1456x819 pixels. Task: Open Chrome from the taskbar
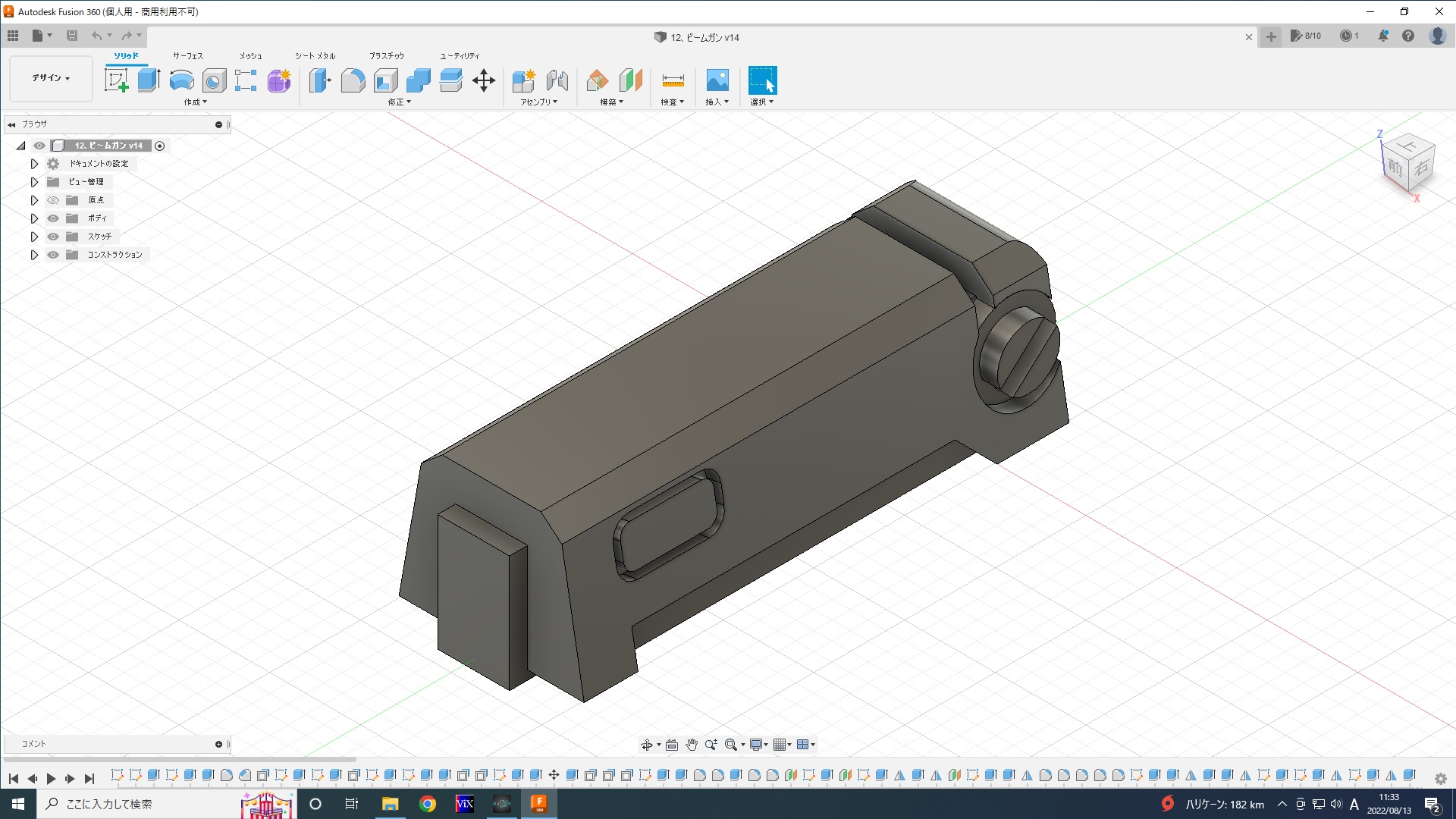coord(428,804)
